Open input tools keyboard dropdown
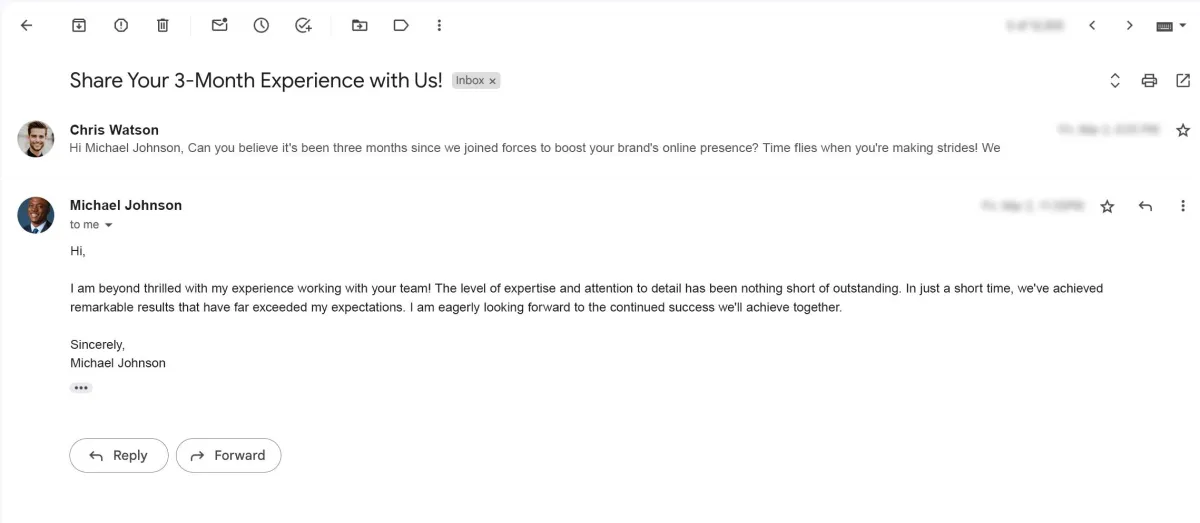Screen dimensions: 1200x523 pyautogui.click(x=1171, y=26)
